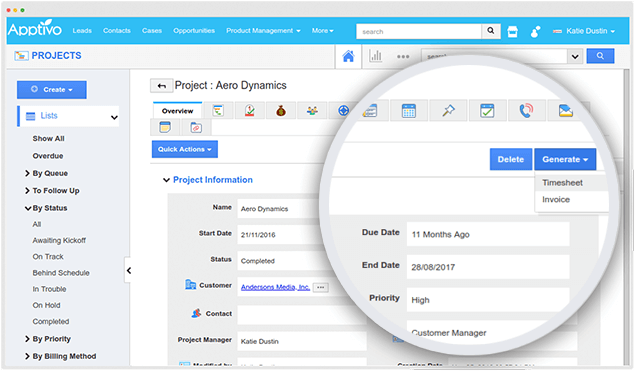Select Overdue list
635x371 pixels.
(48, 156)
